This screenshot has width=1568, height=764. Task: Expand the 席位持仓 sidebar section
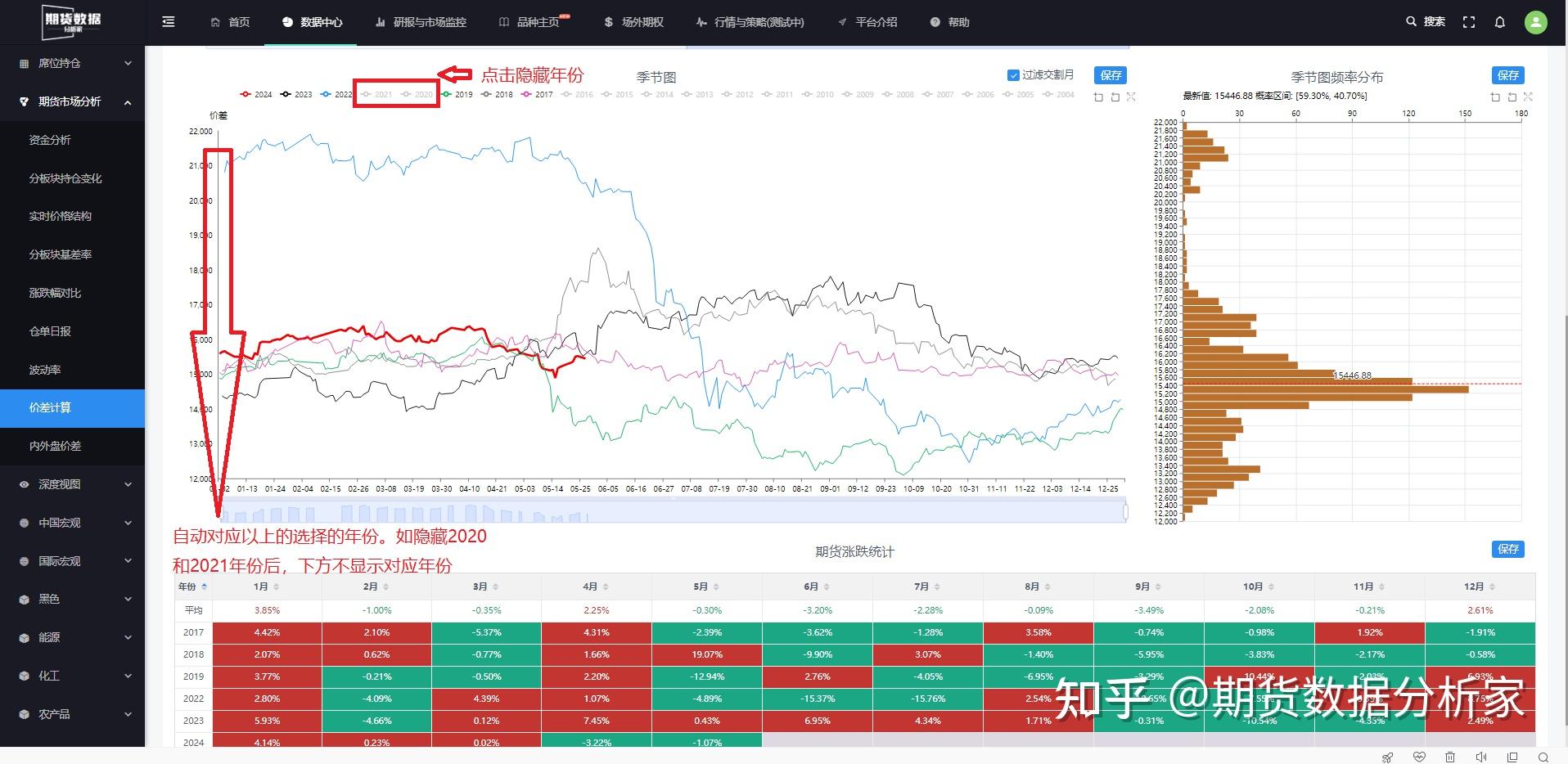pyautogui.click(x=72, y=63)
